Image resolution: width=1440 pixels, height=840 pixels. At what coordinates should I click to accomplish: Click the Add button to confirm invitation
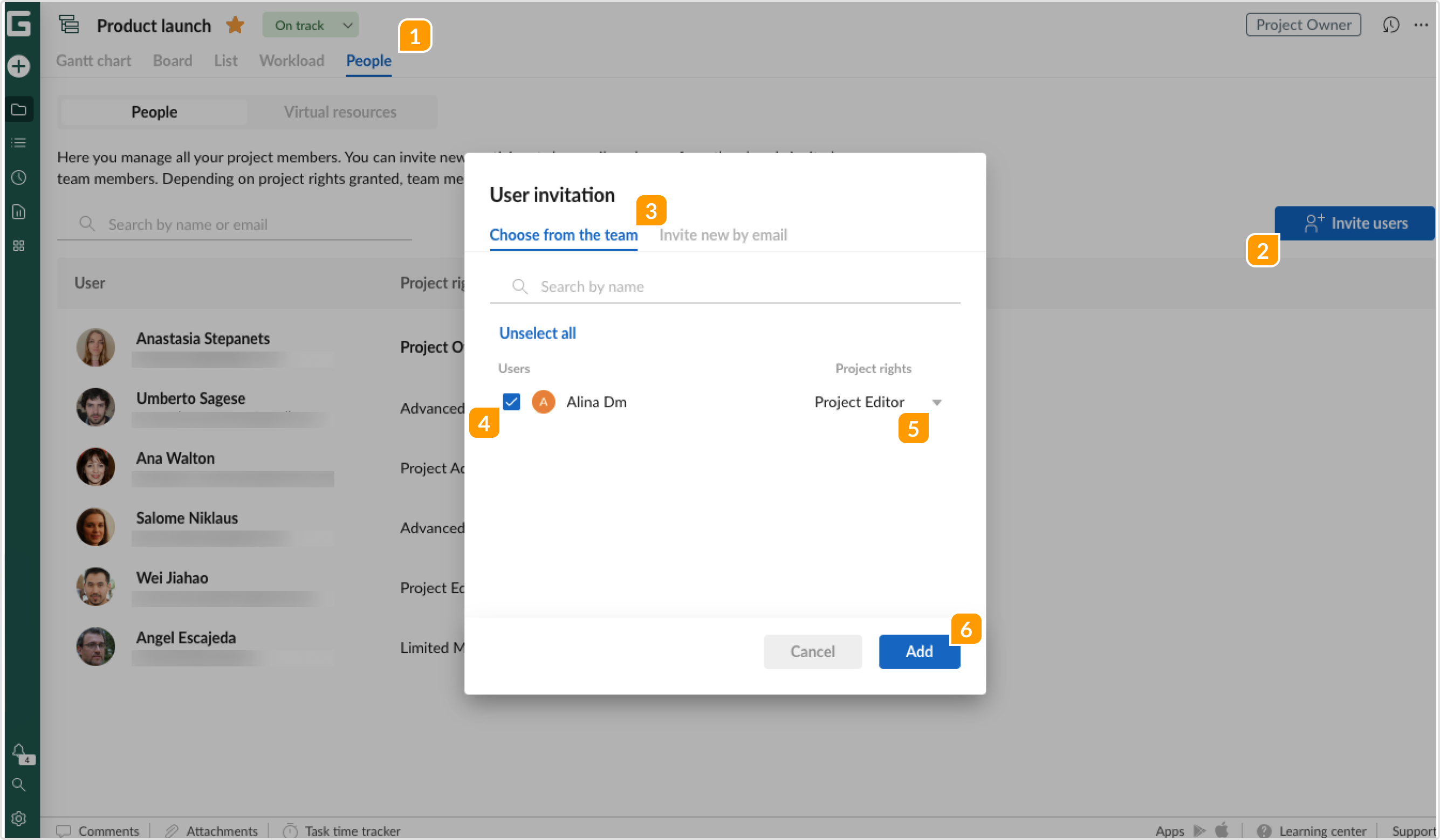click(919, 651)
